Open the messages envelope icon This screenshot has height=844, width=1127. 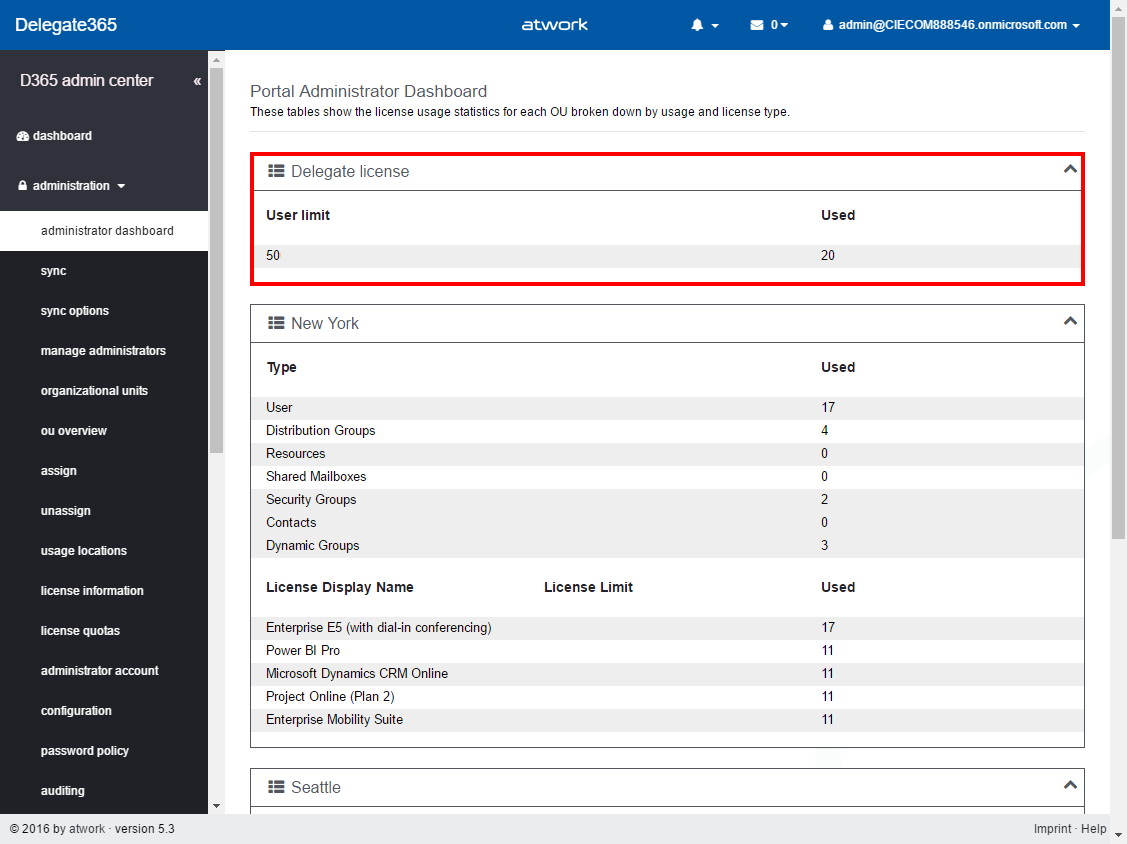point(757,25)
